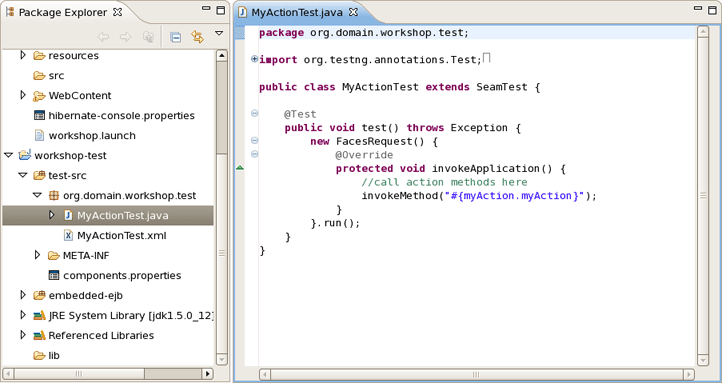722x383 pixels.
Task: Click editor horizontal scrollbar left arrow
Action: coord(265,374)
